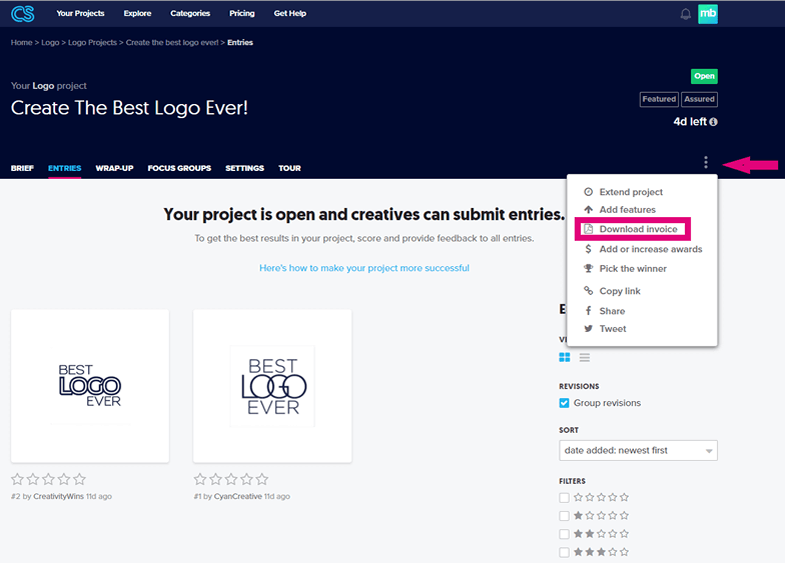Select Copy link from the menu
Viewport: 785px width, 563px height.
[x=620, y=291]
